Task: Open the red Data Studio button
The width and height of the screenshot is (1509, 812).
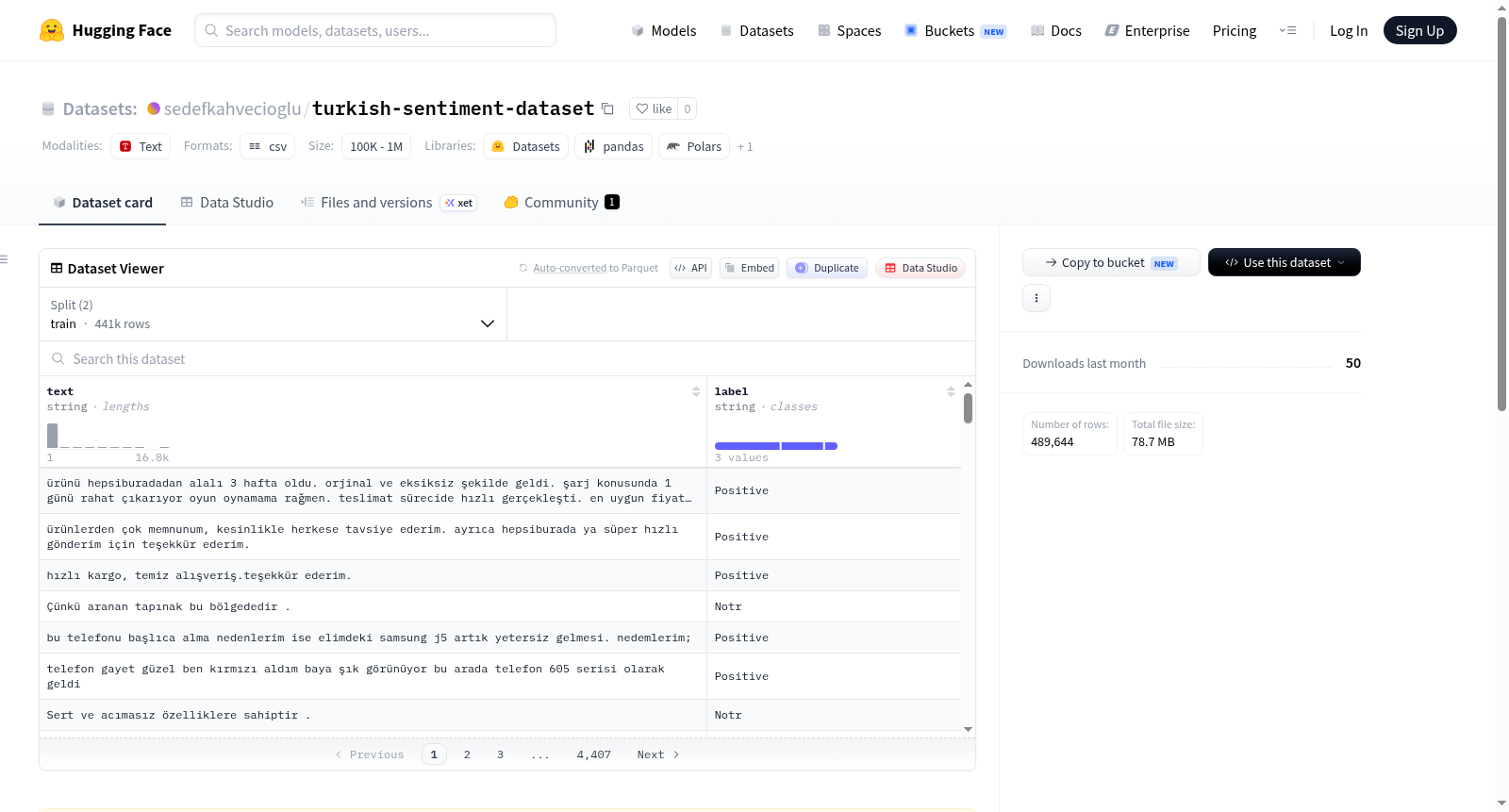Action: tap(920, 268)
